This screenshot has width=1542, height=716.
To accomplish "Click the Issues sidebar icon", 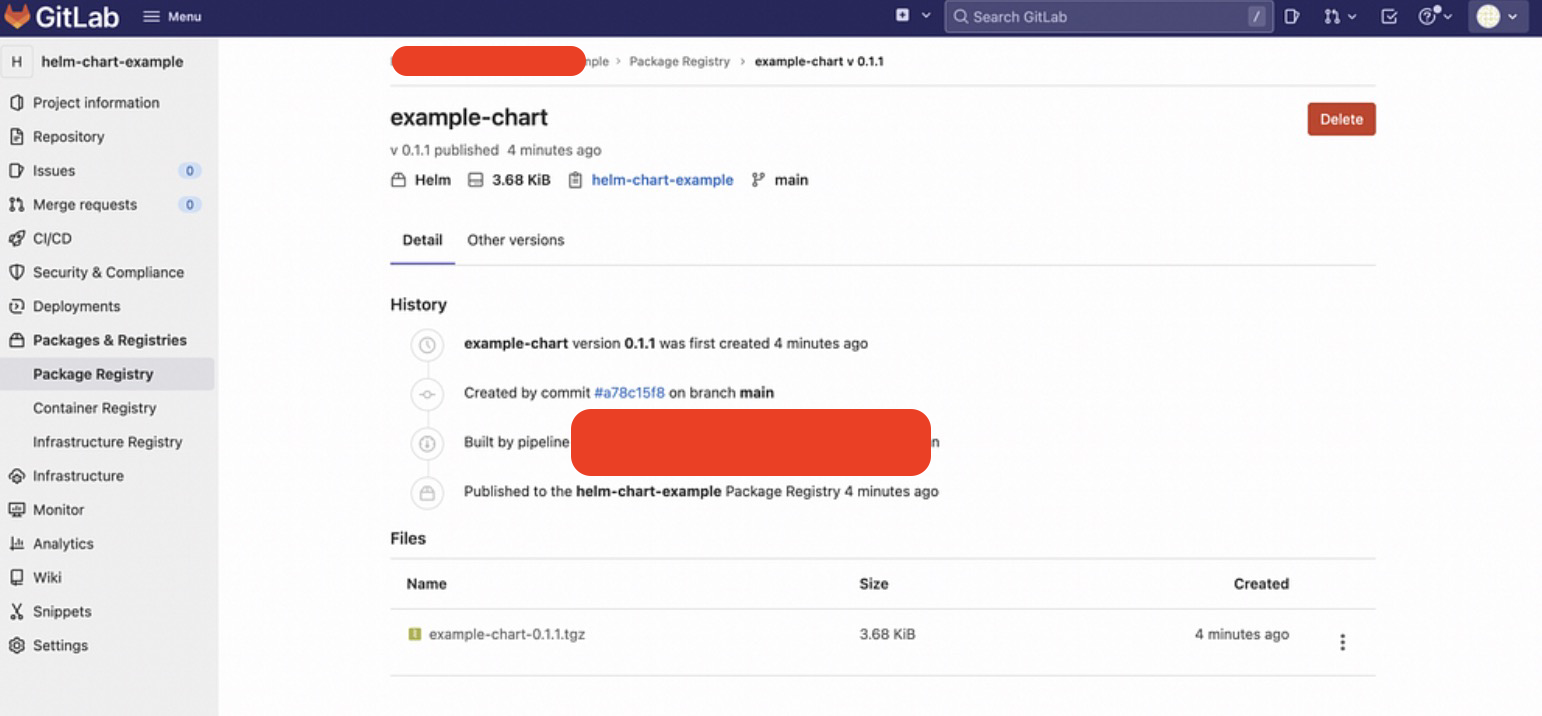I will tap(16, 170).
